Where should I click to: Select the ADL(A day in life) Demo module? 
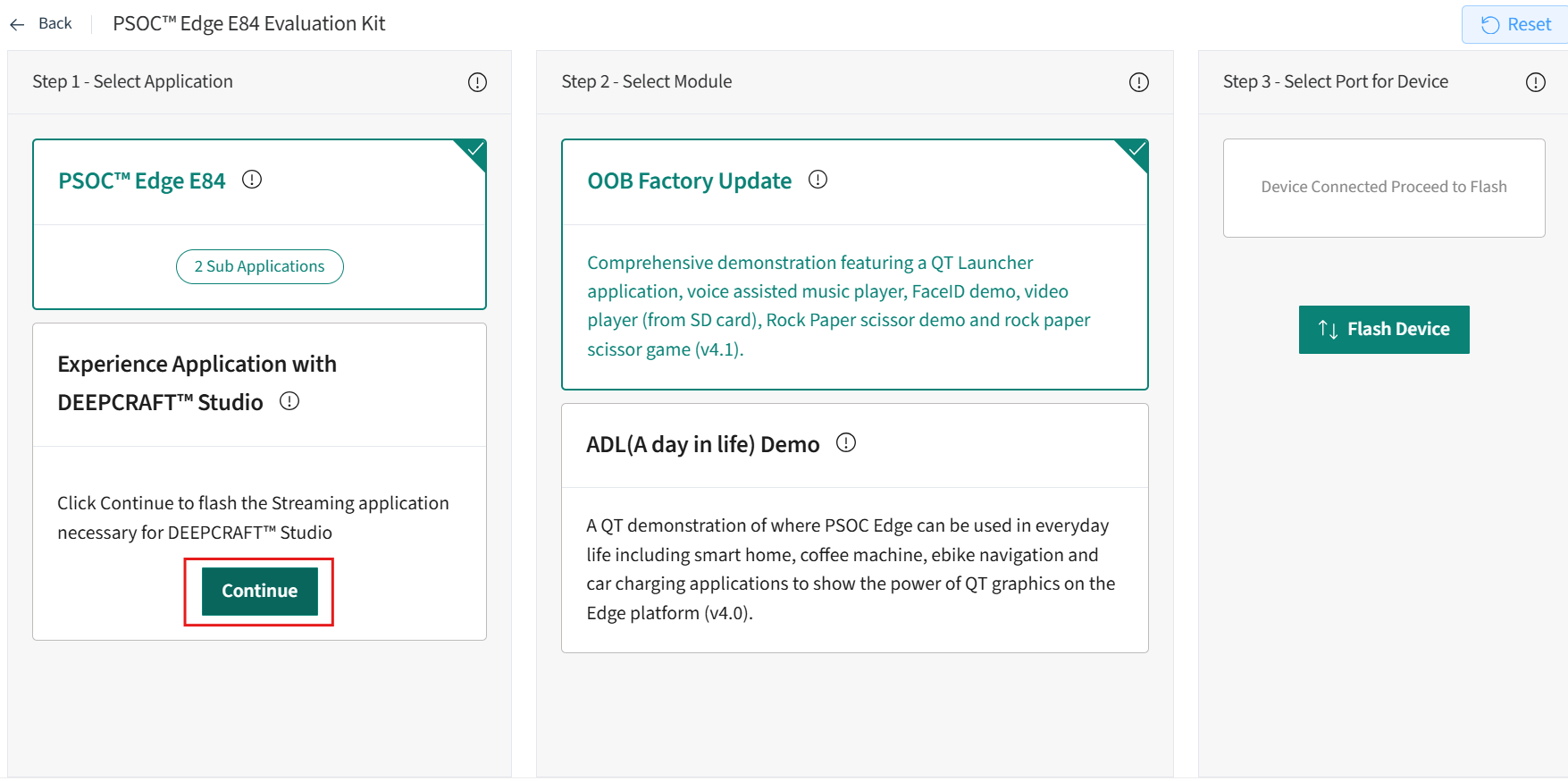click(702, 445)
